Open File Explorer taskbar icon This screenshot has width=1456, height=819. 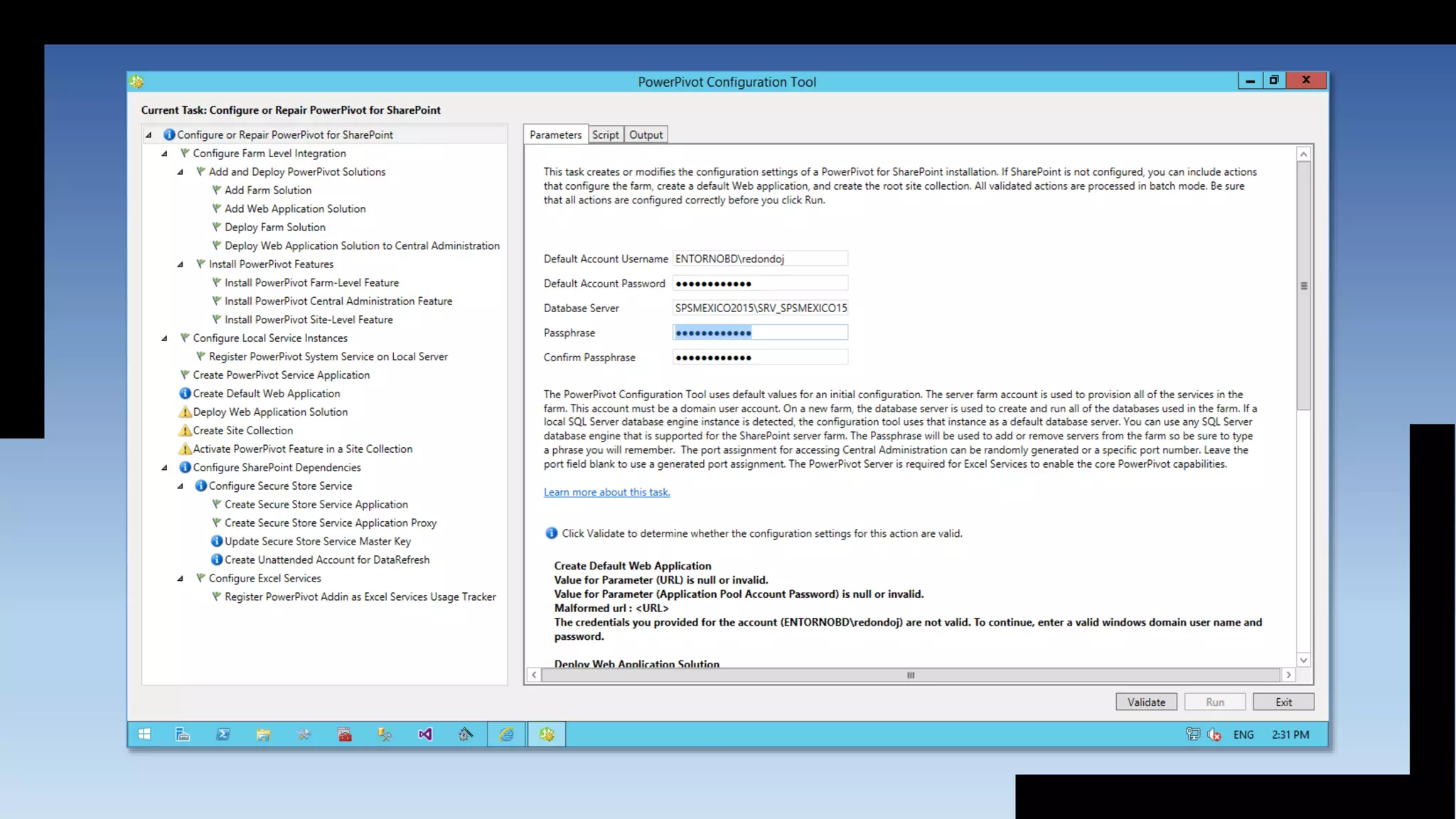pos(263,734)
